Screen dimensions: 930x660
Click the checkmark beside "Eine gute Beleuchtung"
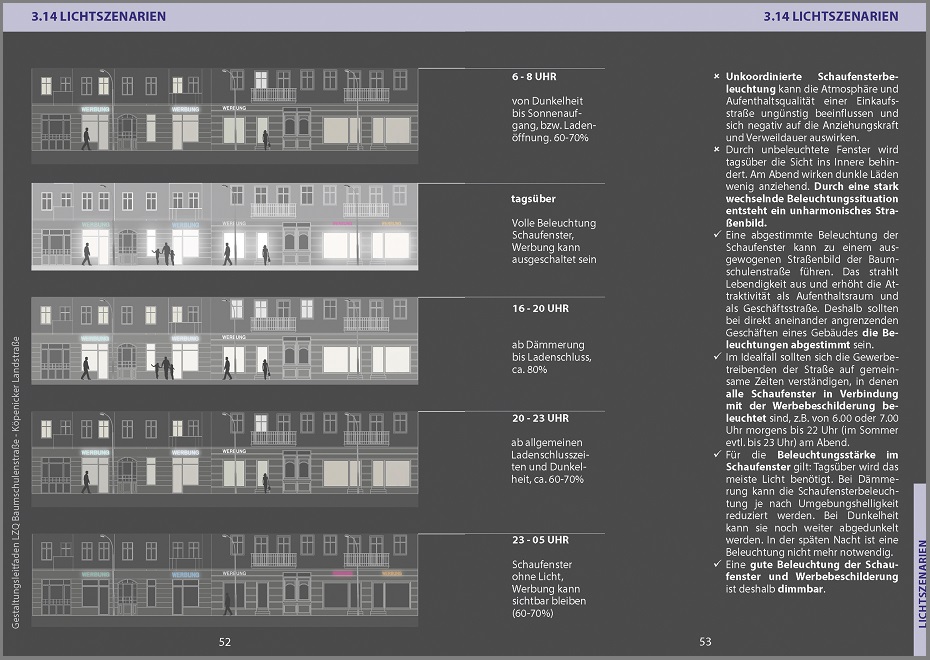tap(716, 564)
